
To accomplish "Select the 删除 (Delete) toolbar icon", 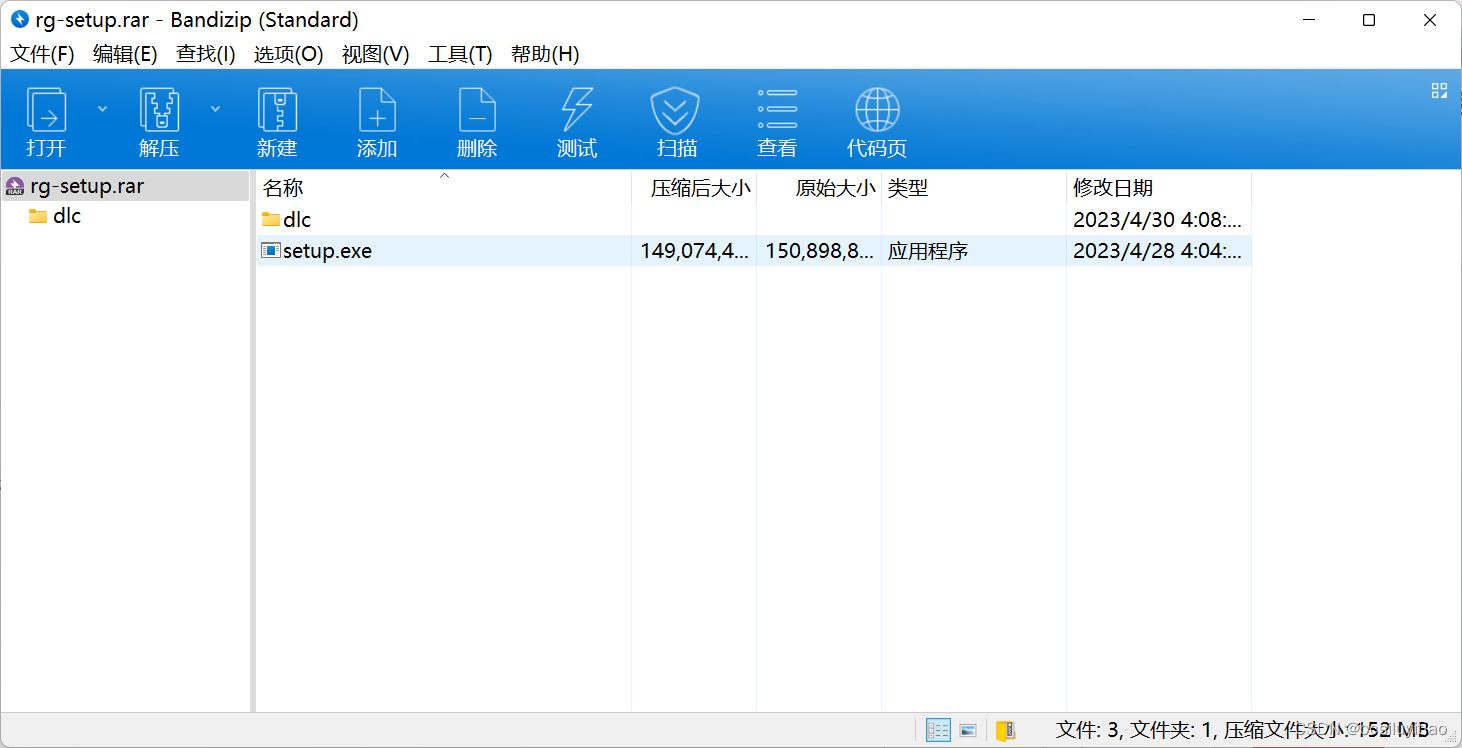I will 477,120.
